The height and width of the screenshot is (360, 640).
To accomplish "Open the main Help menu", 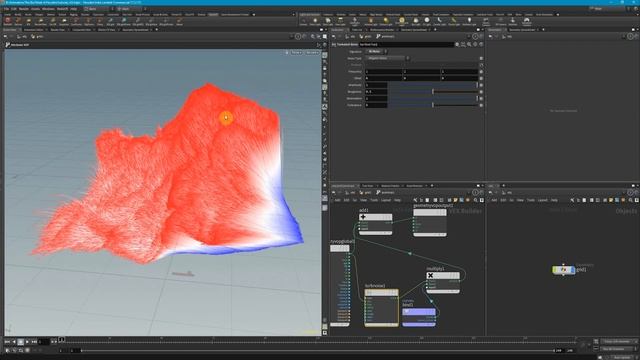I will 73,9.
